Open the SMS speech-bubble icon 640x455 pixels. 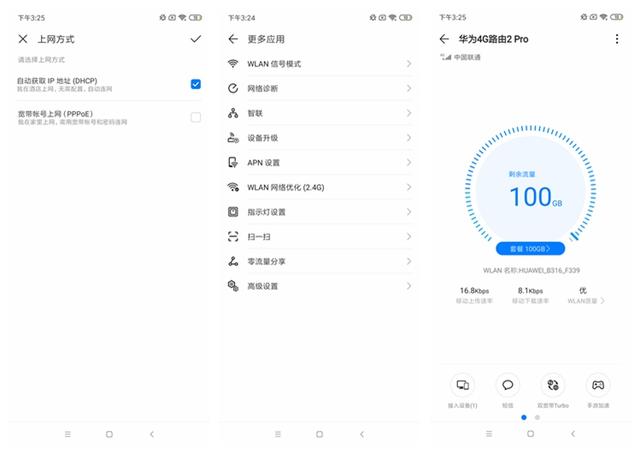click(x=508, y=385)
